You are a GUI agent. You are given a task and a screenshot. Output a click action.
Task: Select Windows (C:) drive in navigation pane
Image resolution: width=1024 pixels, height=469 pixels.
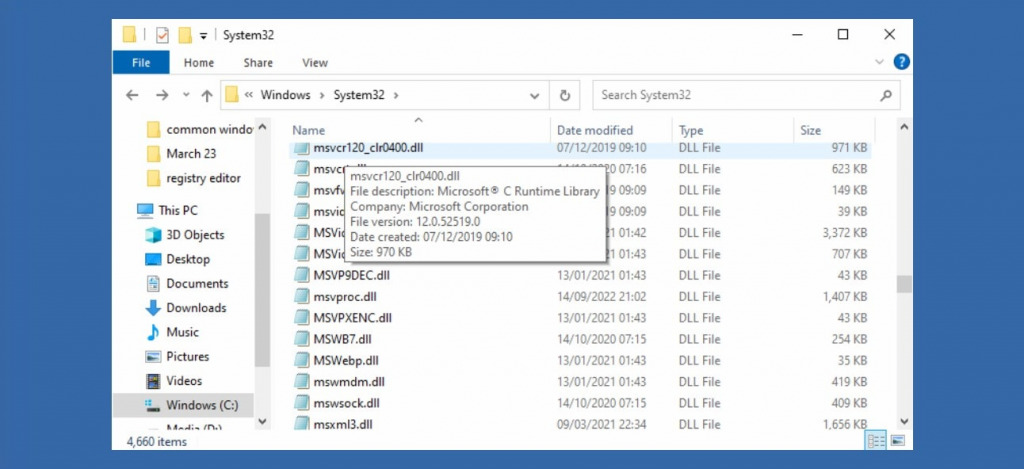pos(184,405)
